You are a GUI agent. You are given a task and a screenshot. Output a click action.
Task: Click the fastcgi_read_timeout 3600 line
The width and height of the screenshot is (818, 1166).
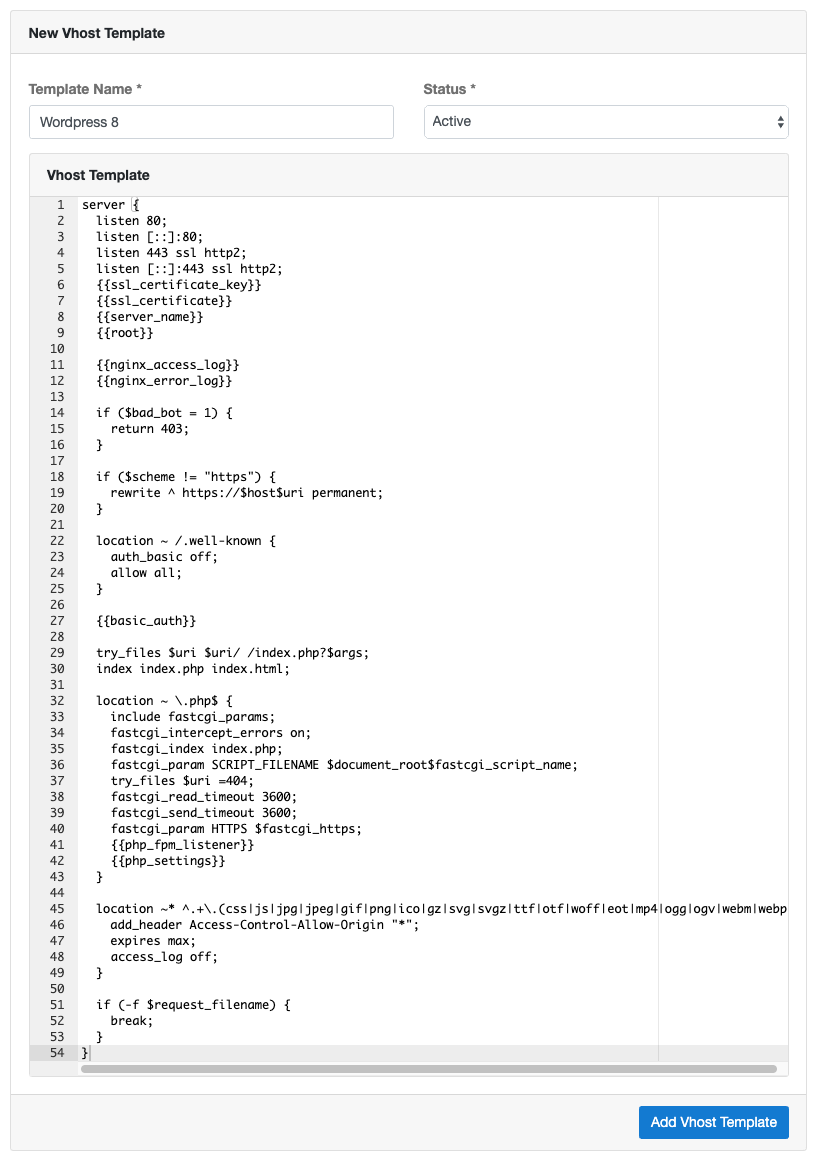click(204, 797)
